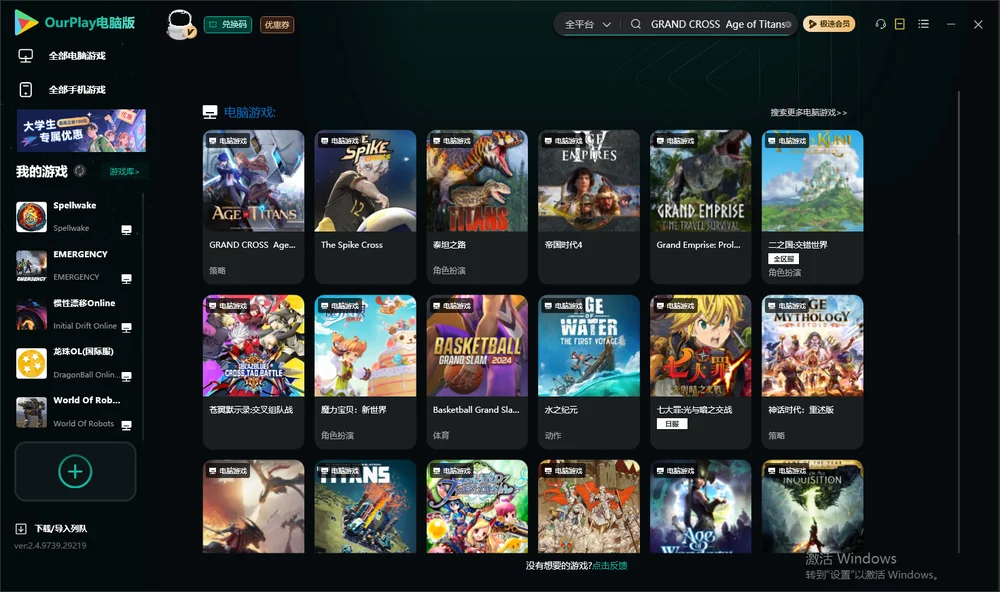Click the my games list scrollbar

143,316
